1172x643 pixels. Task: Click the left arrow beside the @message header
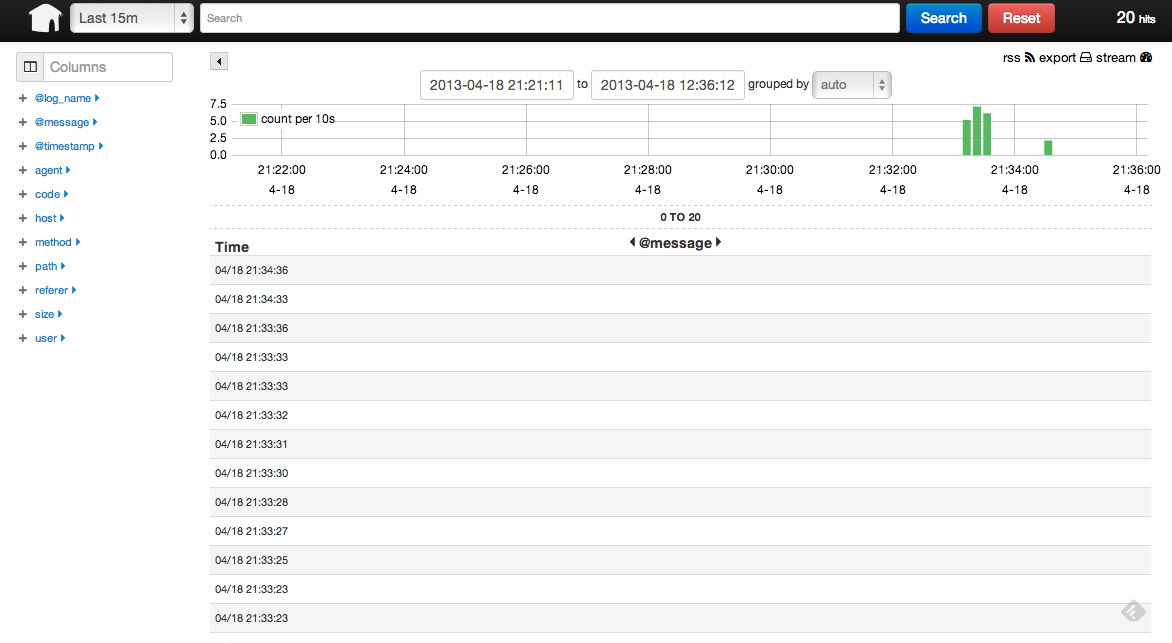(632, 242)
